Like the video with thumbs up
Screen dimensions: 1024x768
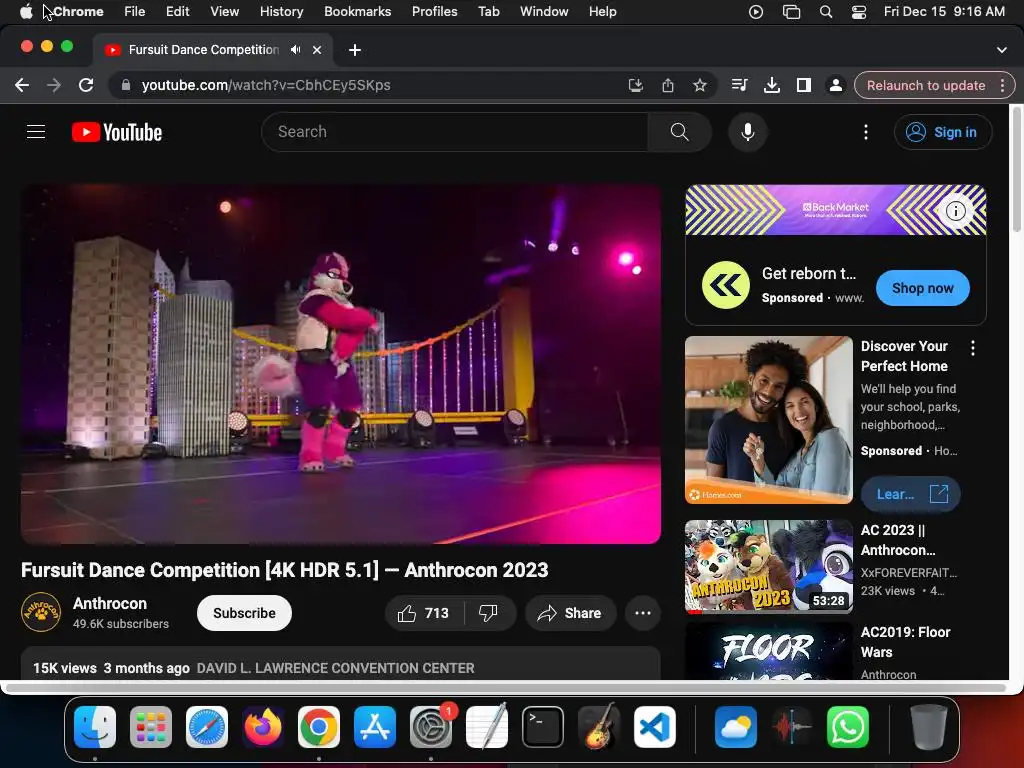[423, 613]
